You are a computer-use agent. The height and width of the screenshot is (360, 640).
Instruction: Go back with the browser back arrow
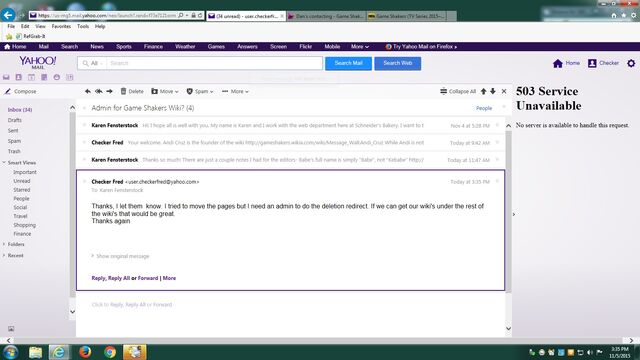coord(8,15)
